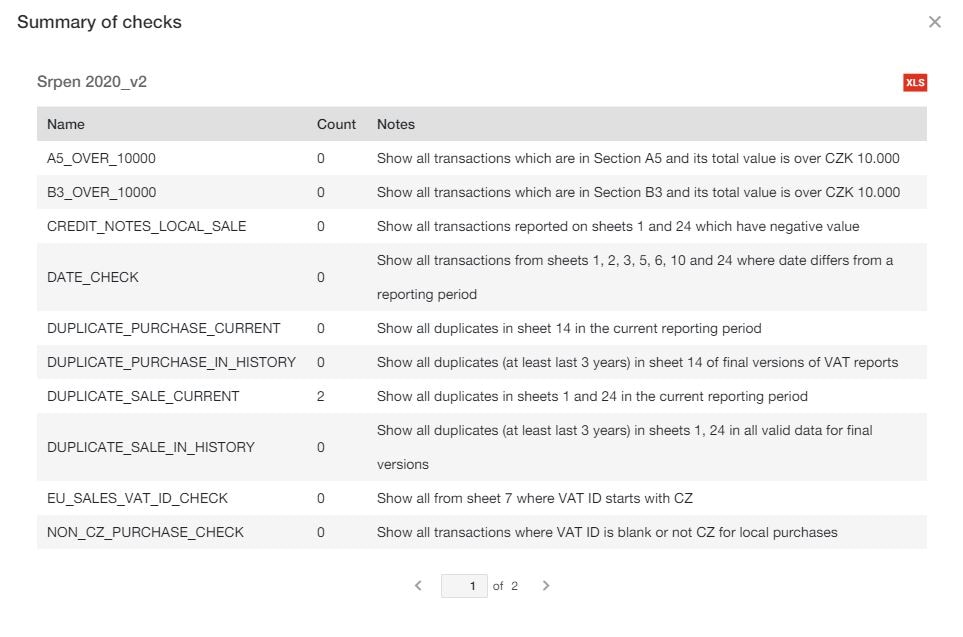Image resolution: width=963 pixels, height=637 pixels.
Task: Open DUPLICATE_SALE_CURRENT check
Action: click(143, 396)
